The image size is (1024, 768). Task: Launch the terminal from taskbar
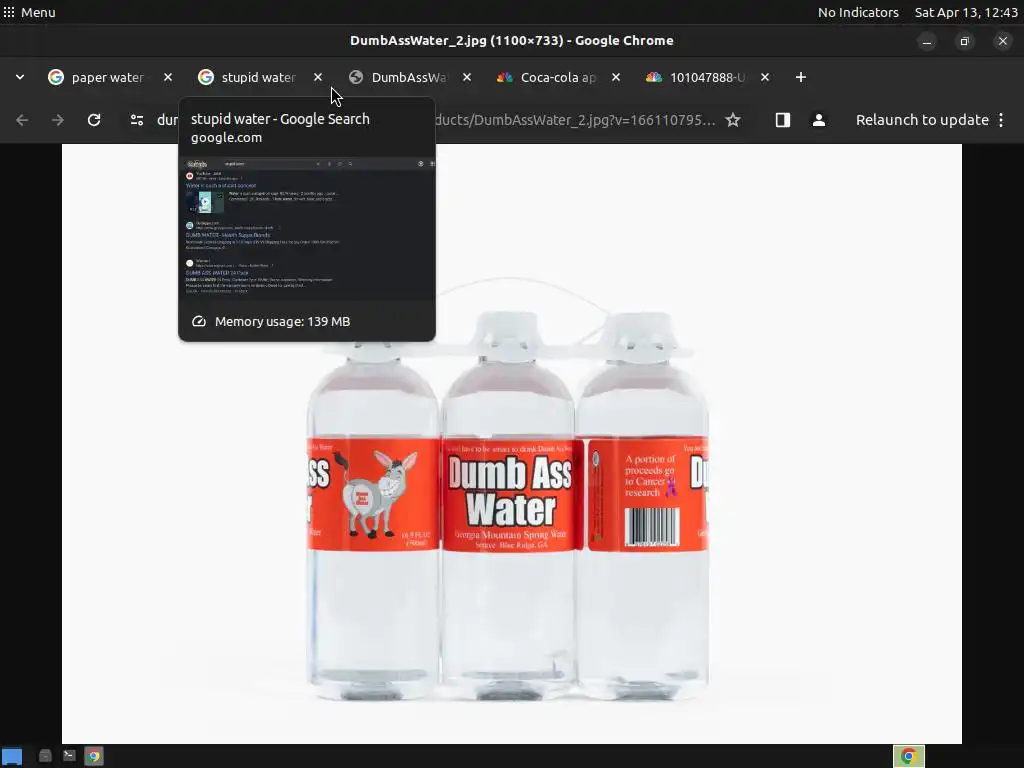point(69,756)
